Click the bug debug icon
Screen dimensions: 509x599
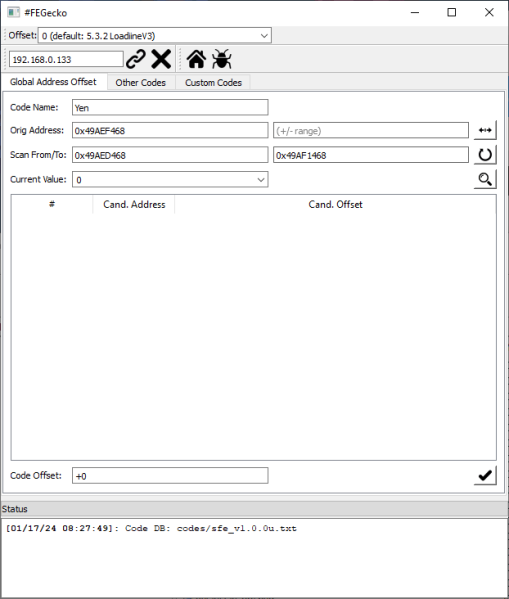[222, 59]
